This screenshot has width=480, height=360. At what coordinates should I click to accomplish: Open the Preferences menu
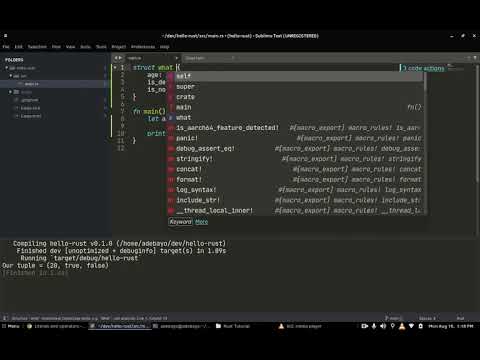coord(143,47)
